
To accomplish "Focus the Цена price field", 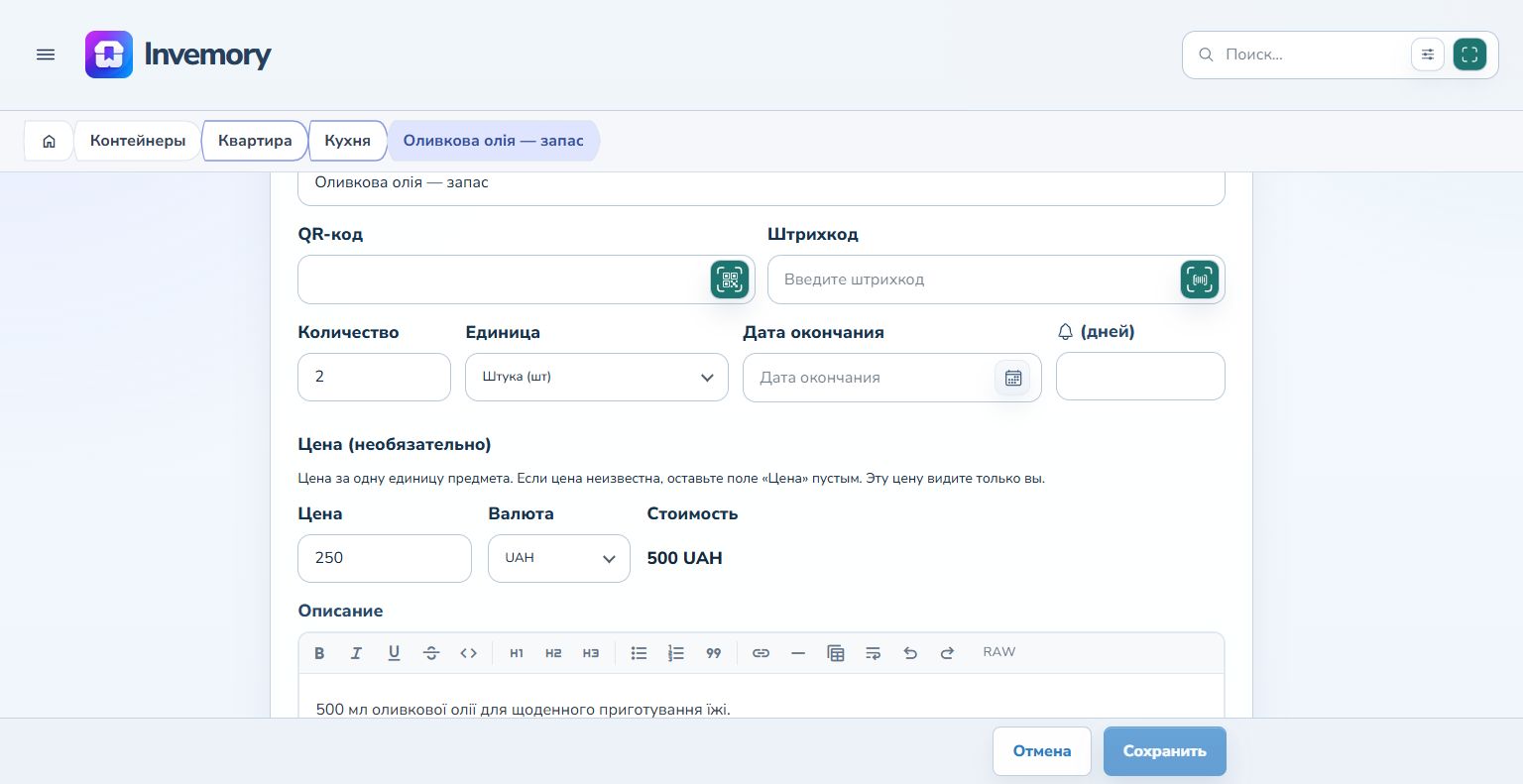I will (x=385, y=558).
